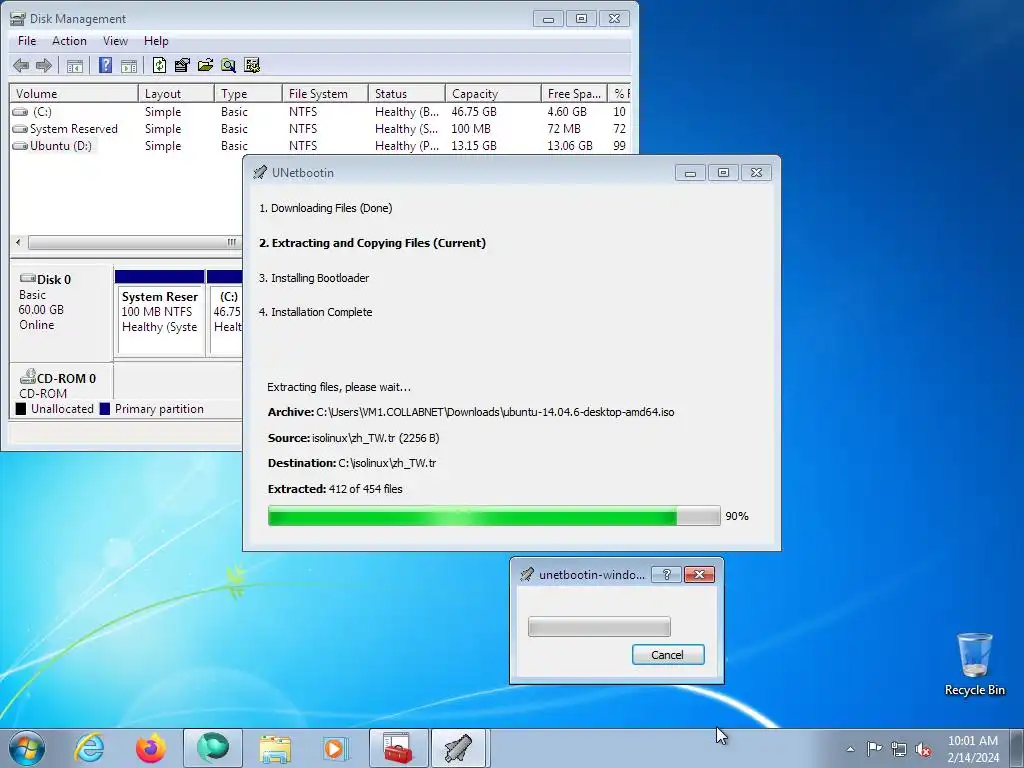Sort by the Layout column header
This screenshot has height=768, width=1024.
pos(176,93)
